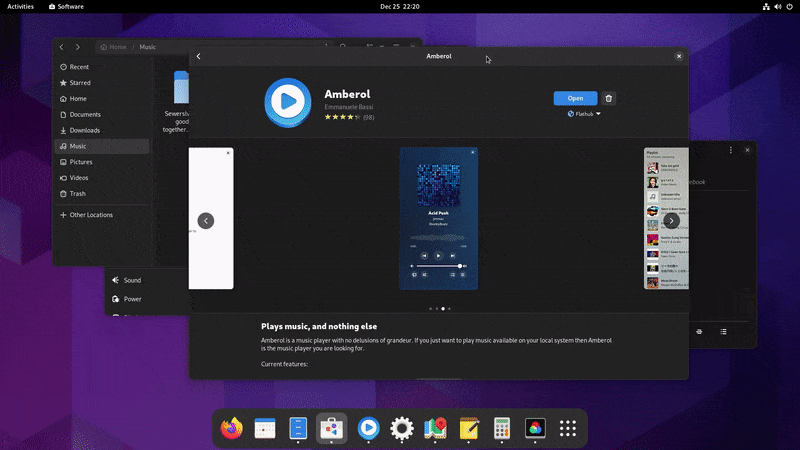The image size is (800, 450).
Task: Open the center Acid Push screenshot
Action: [438, 218]
